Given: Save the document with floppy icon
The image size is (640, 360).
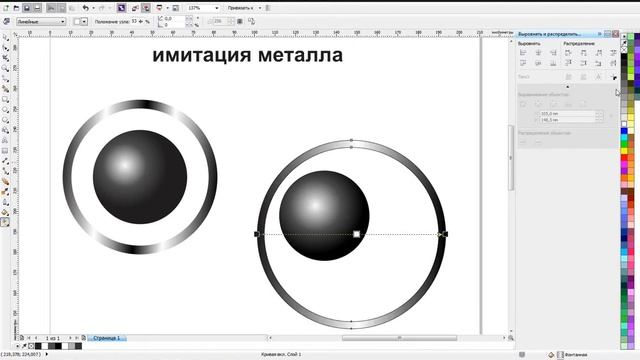Looking at the screenshot, I should click(27, 8).
